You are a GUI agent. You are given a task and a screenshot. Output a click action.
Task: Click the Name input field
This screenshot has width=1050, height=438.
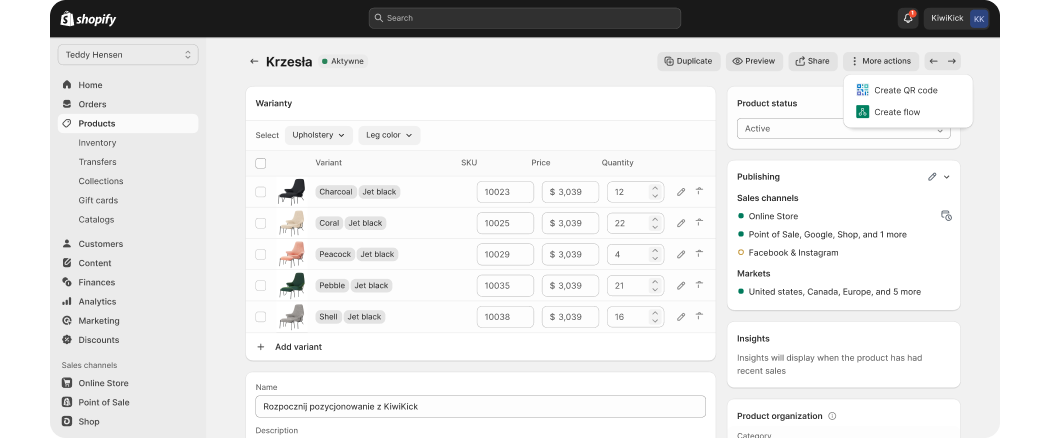(480, 407)
